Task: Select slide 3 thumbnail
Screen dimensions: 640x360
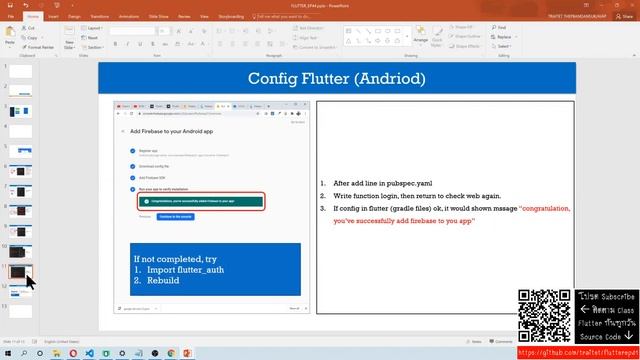Action: click(x=20, y=111)
